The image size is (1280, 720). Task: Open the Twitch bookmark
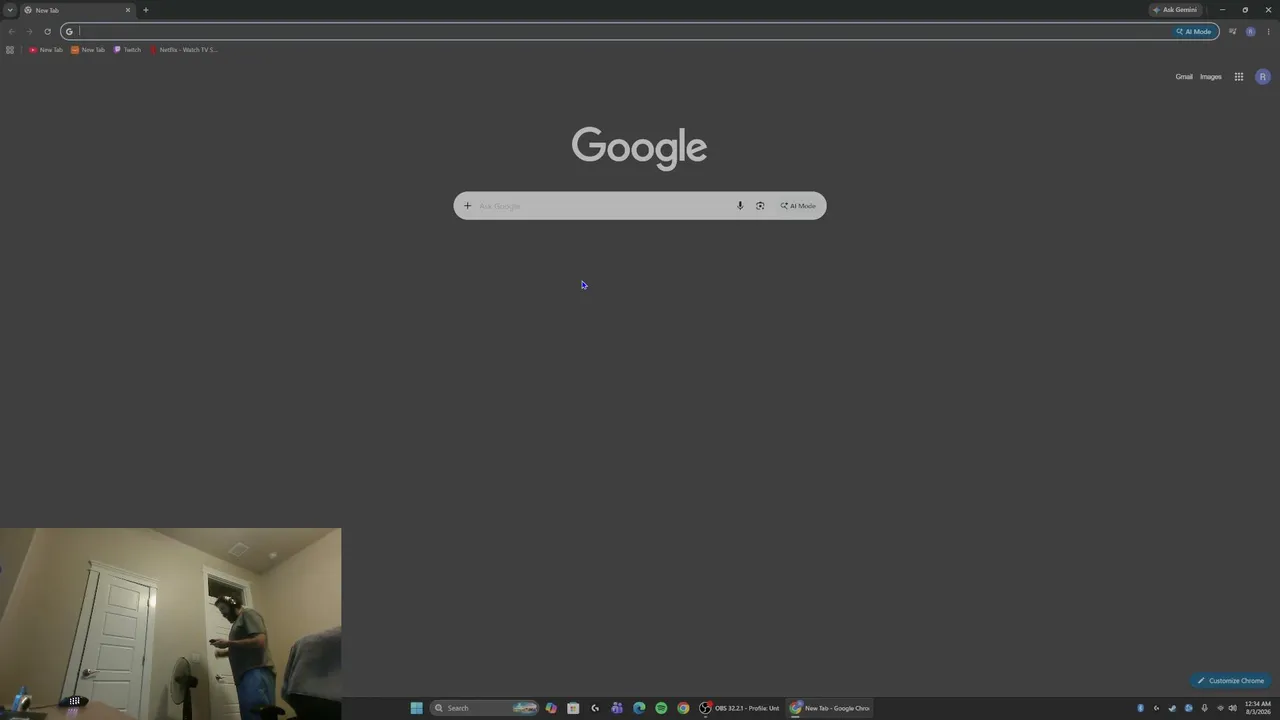tap(127, 50)
